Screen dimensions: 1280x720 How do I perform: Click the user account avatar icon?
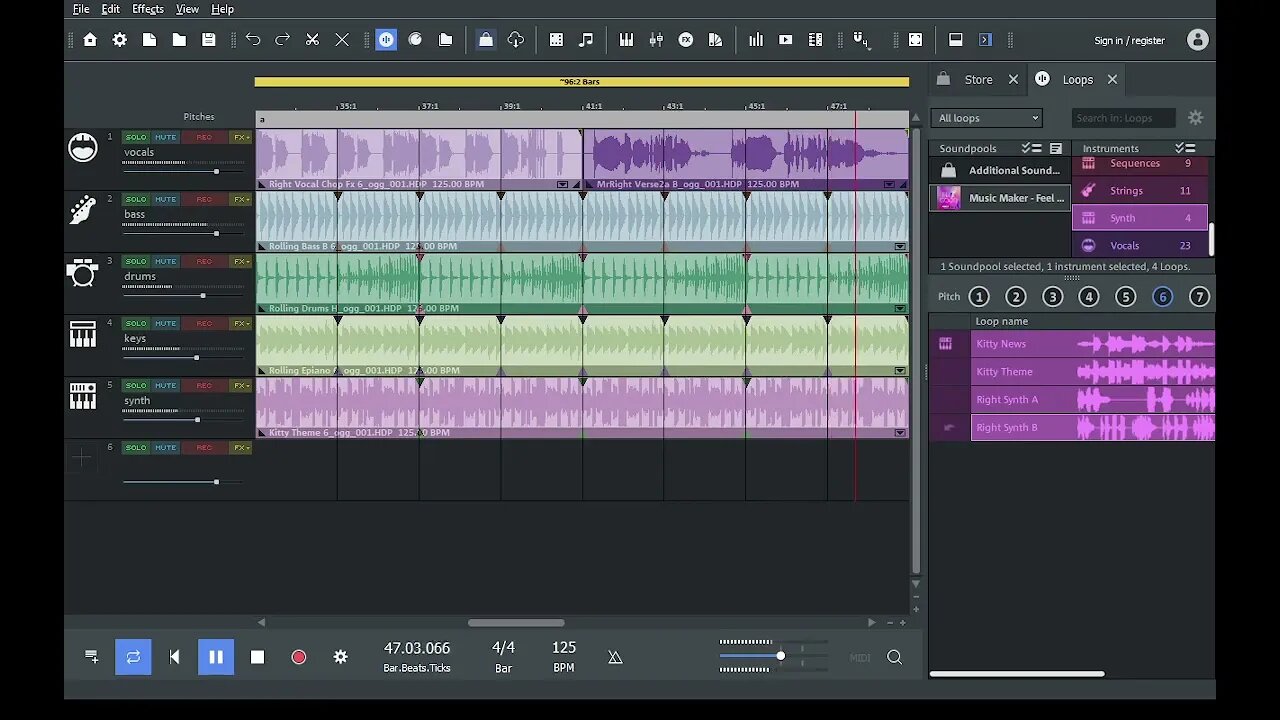tap(1197, 40)
